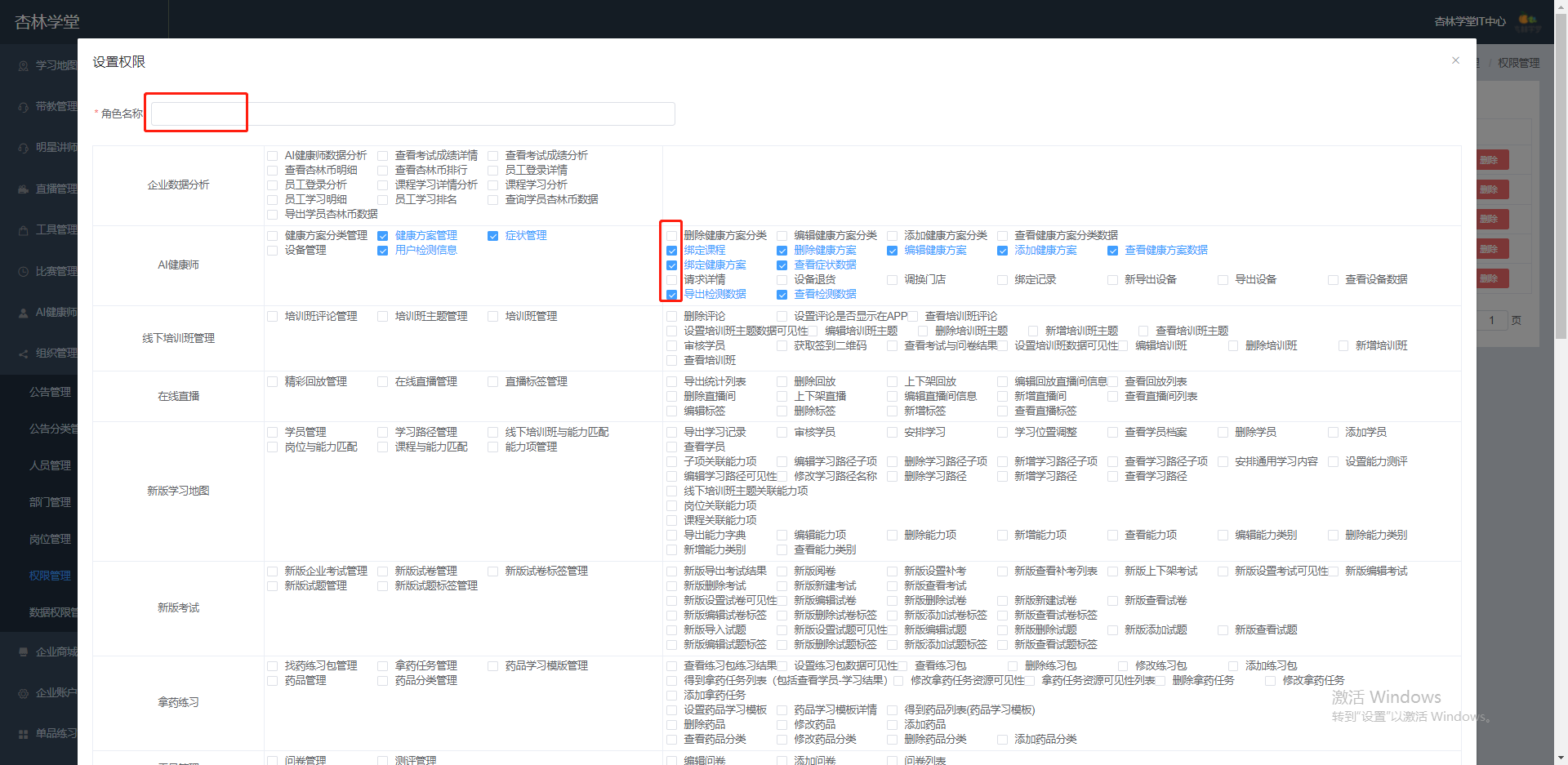Viewport: 1568px width, 765px height.
Task: Click the 工具管理 sidebar icon
Action: click(23, 230)
